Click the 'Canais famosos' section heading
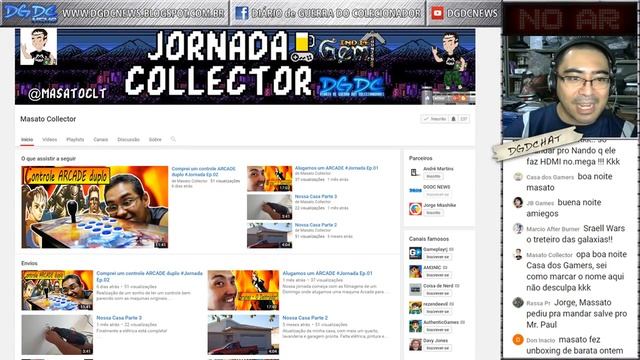 tap(429, 239)
